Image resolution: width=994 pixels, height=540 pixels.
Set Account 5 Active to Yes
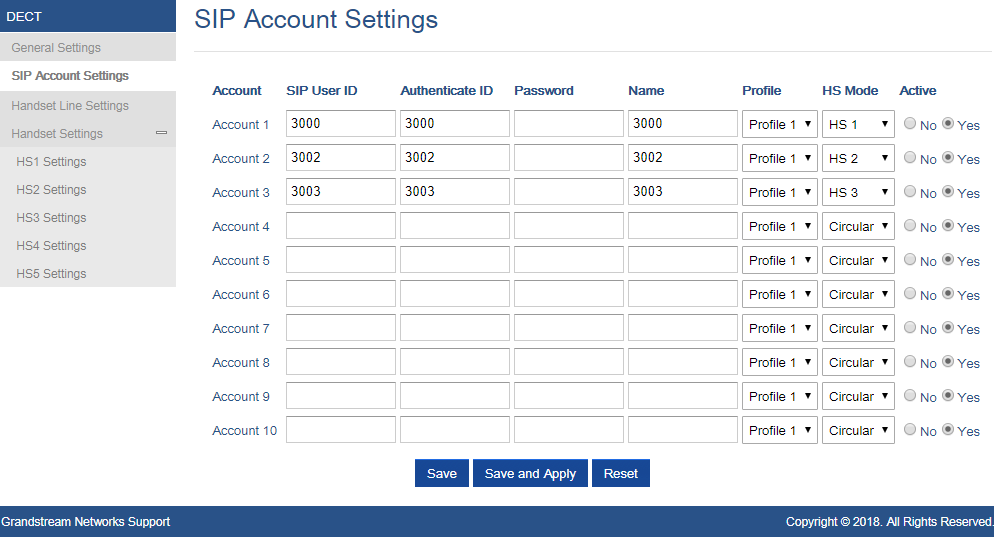(948, 259)
